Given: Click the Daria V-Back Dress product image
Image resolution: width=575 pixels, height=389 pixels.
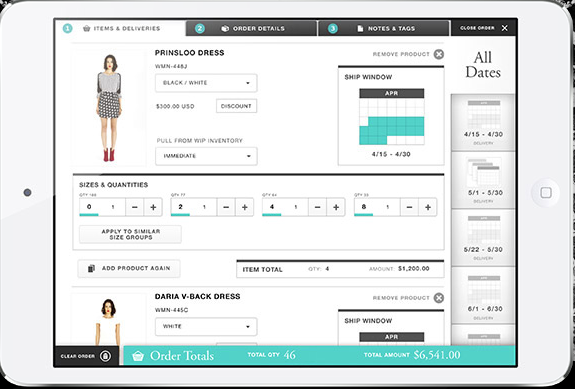Looking at the screenshot, I should coord(109,320).
